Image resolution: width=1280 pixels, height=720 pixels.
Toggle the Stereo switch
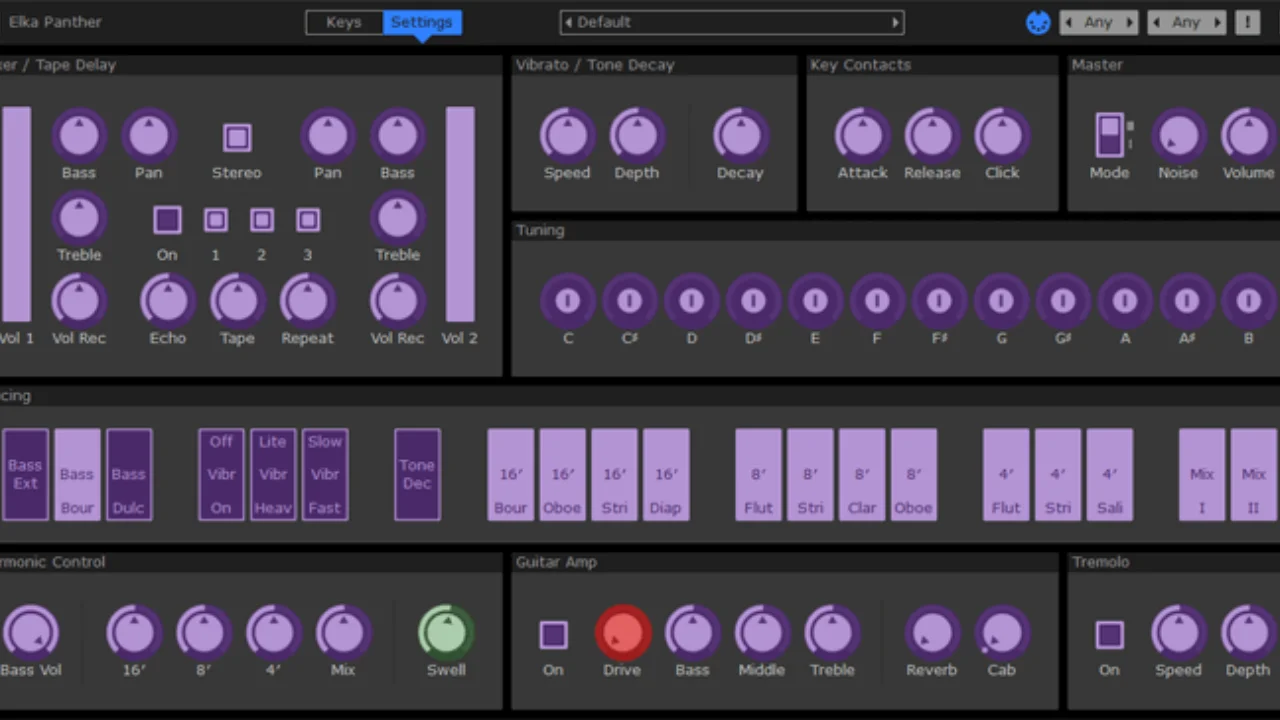[x=237, y=137]
